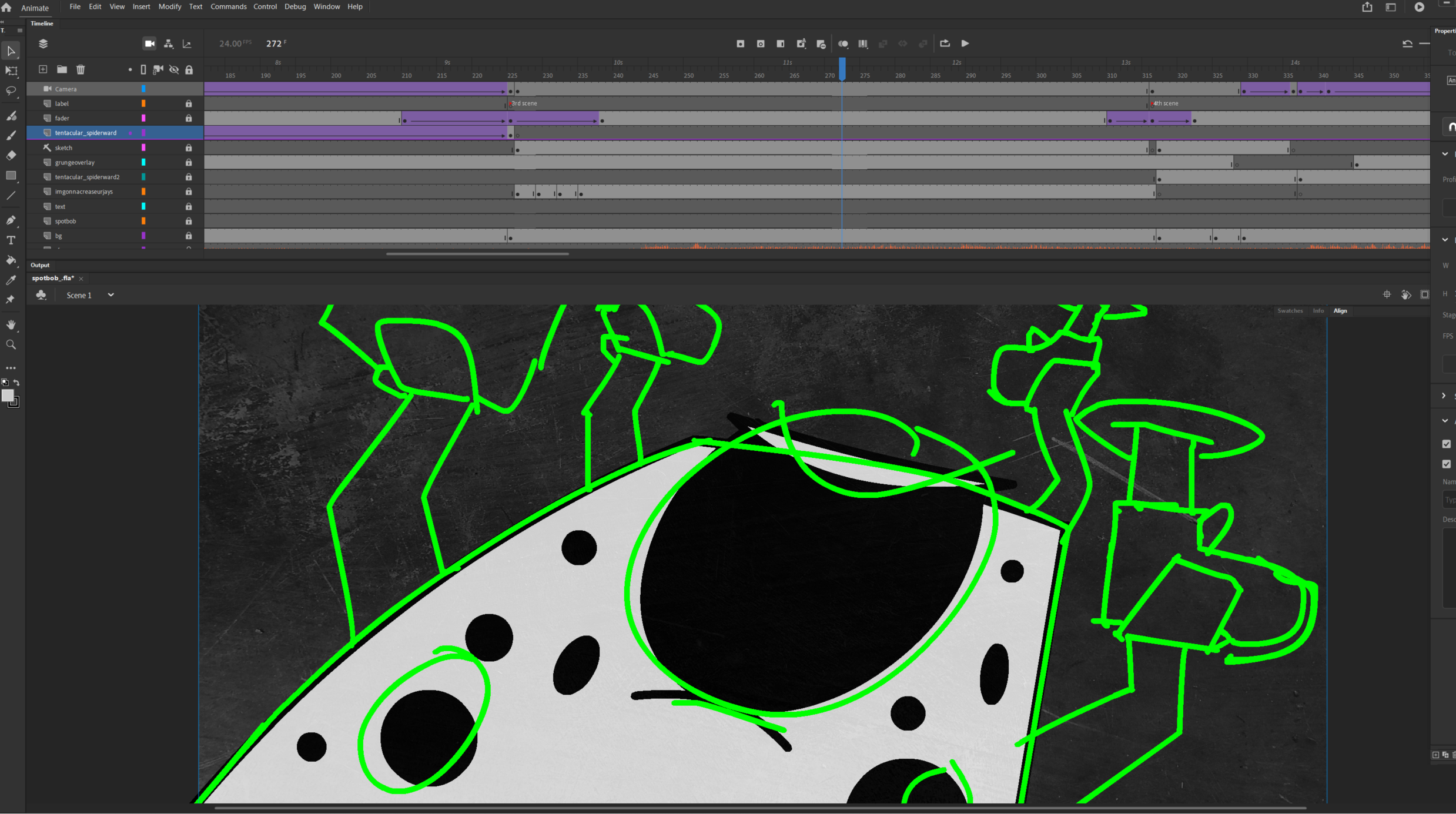1456x814 pixels.
Task: Select the Fluid Brush tool
Action: pyautogui.click(x=11, y=116)
